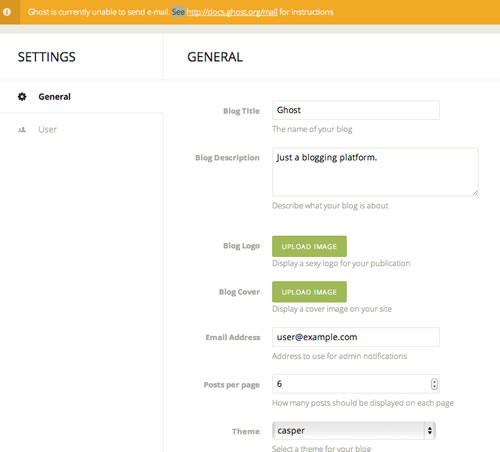Click 'Display a sexy logo' hint text
Image resolution: width=500 pixels, height=452 pixels.
tap(341, 263)
